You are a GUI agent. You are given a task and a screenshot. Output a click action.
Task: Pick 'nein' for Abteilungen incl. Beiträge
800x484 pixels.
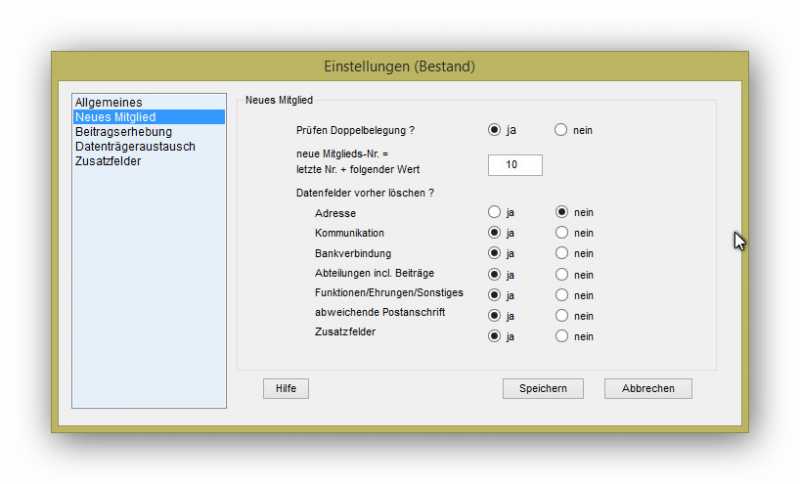click(x=561, y=275)
